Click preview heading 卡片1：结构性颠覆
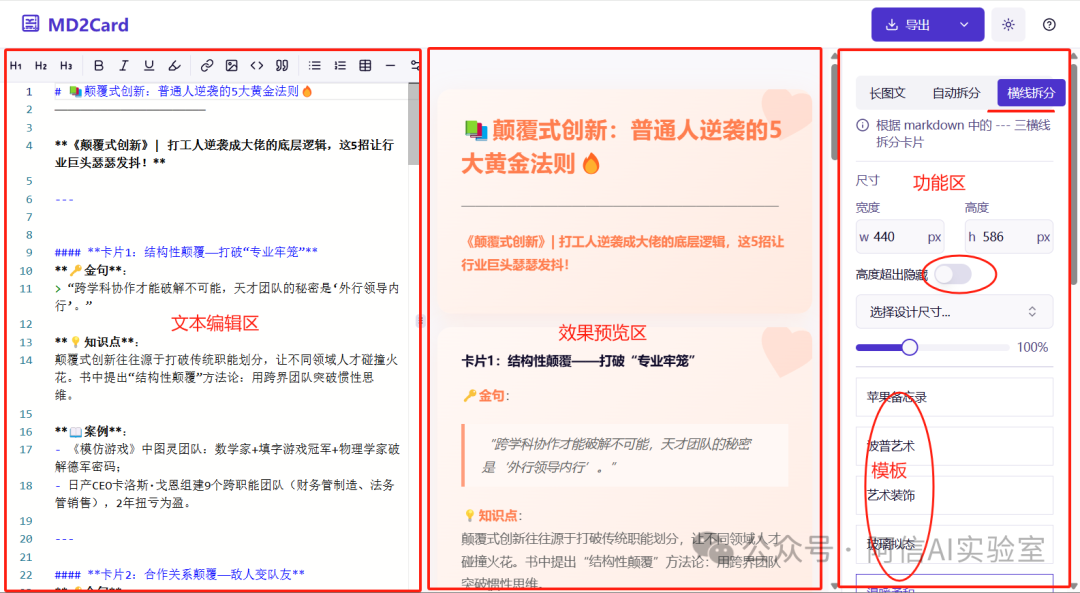Viewport: 1080px width, 593px height. pos(578,361)
